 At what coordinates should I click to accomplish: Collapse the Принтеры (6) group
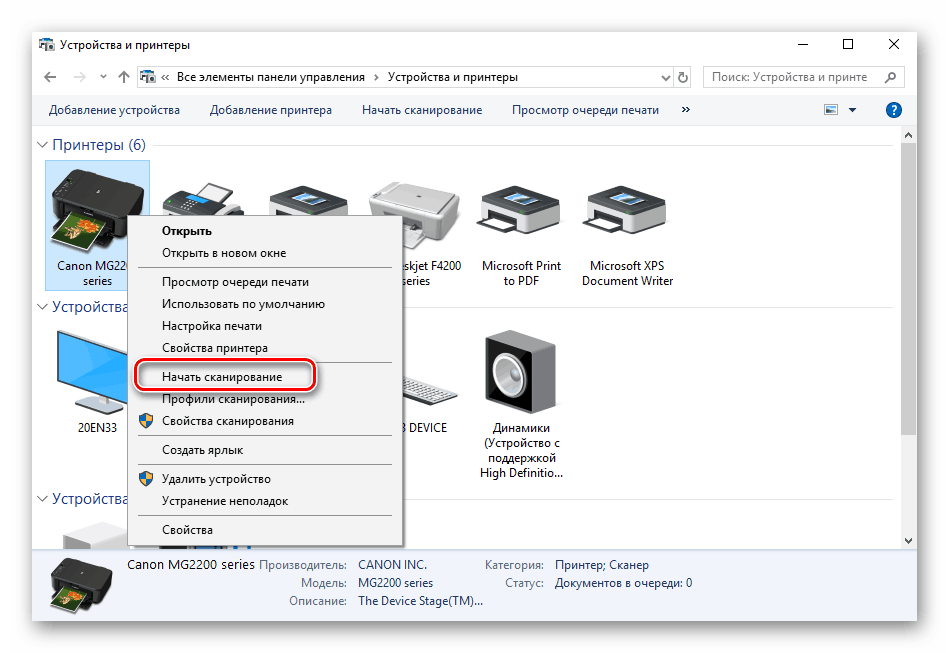43,146
